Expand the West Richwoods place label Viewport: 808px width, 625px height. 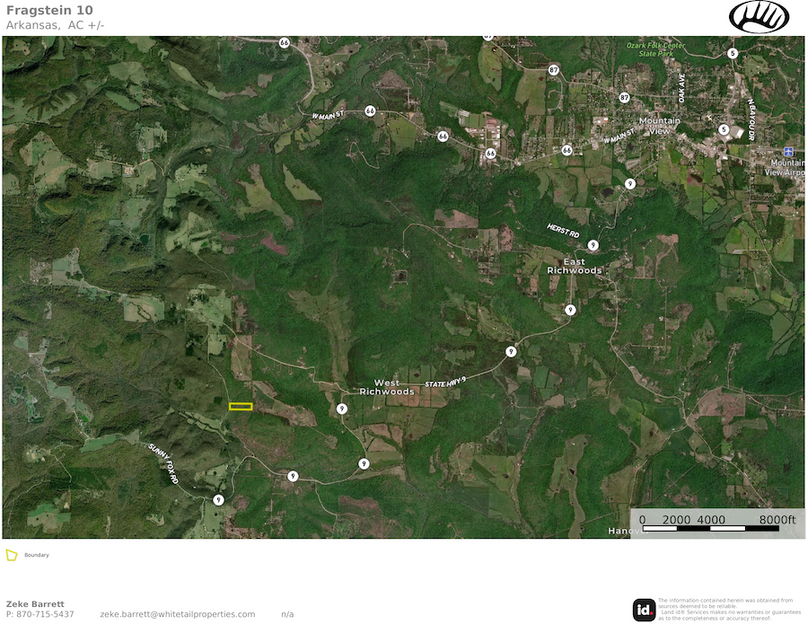coord(389,386)
